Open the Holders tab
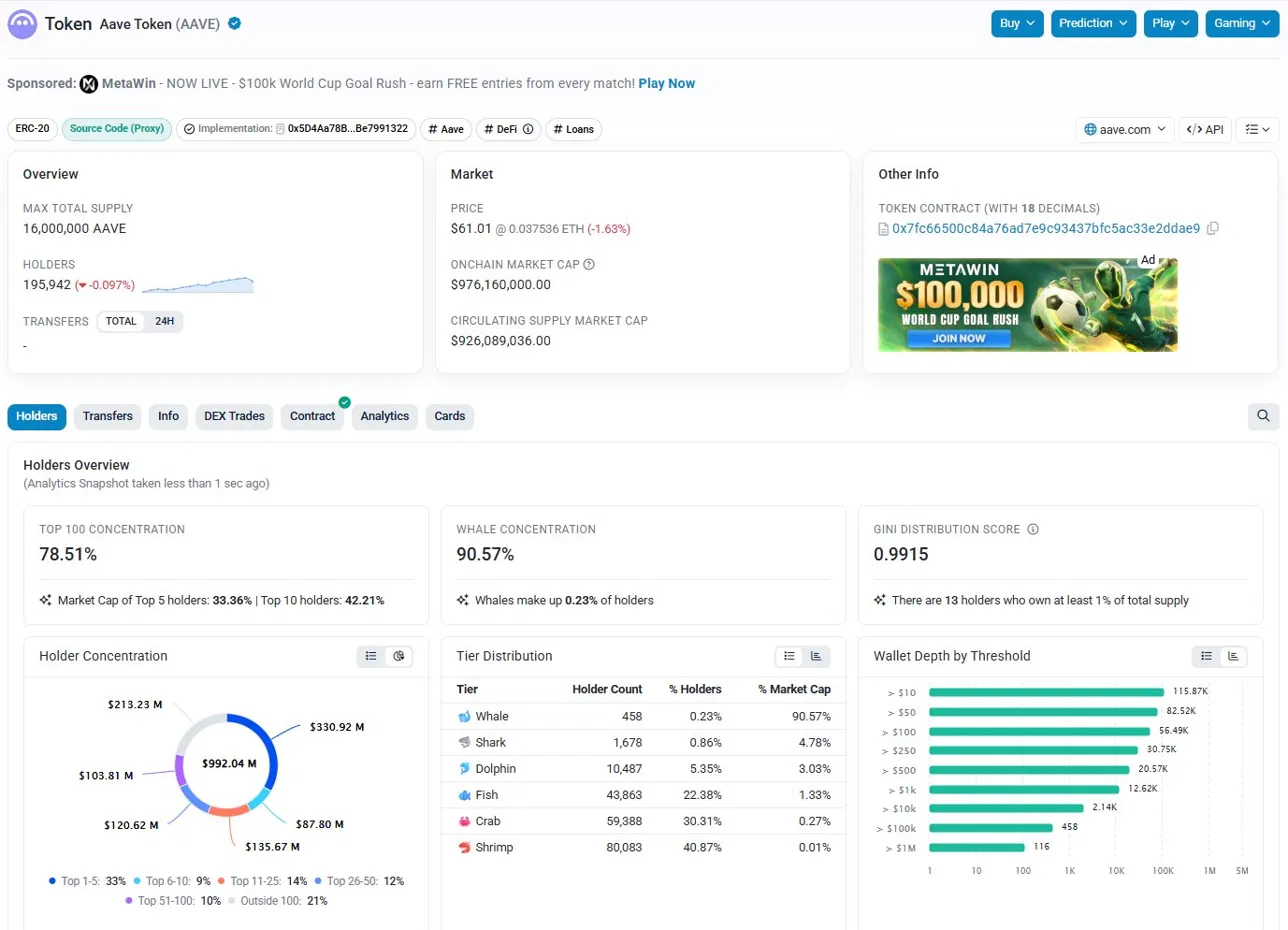The width and height of the screenshot is (1288, 930). 37,416
